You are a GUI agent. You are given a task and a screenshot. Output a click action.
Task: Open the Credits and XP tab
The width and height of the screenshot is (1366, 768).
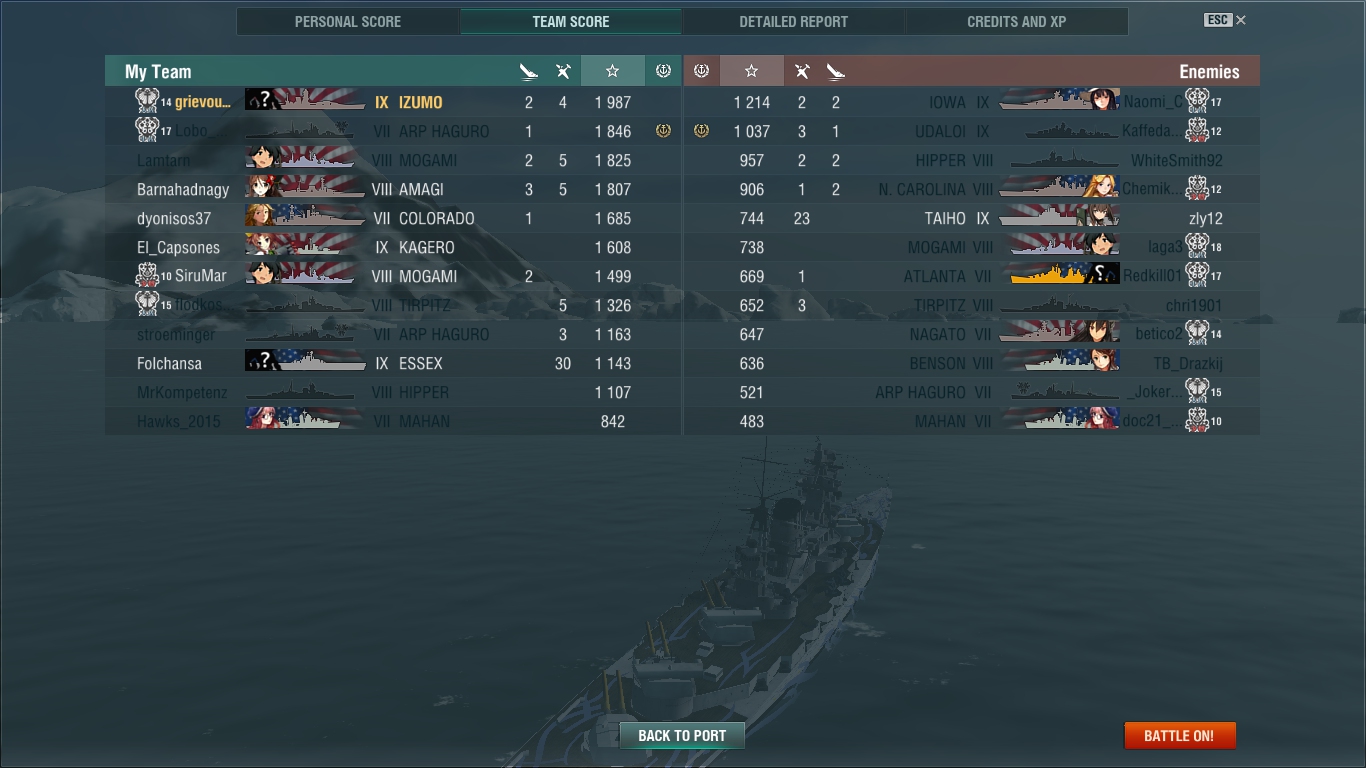[1017, 21]
